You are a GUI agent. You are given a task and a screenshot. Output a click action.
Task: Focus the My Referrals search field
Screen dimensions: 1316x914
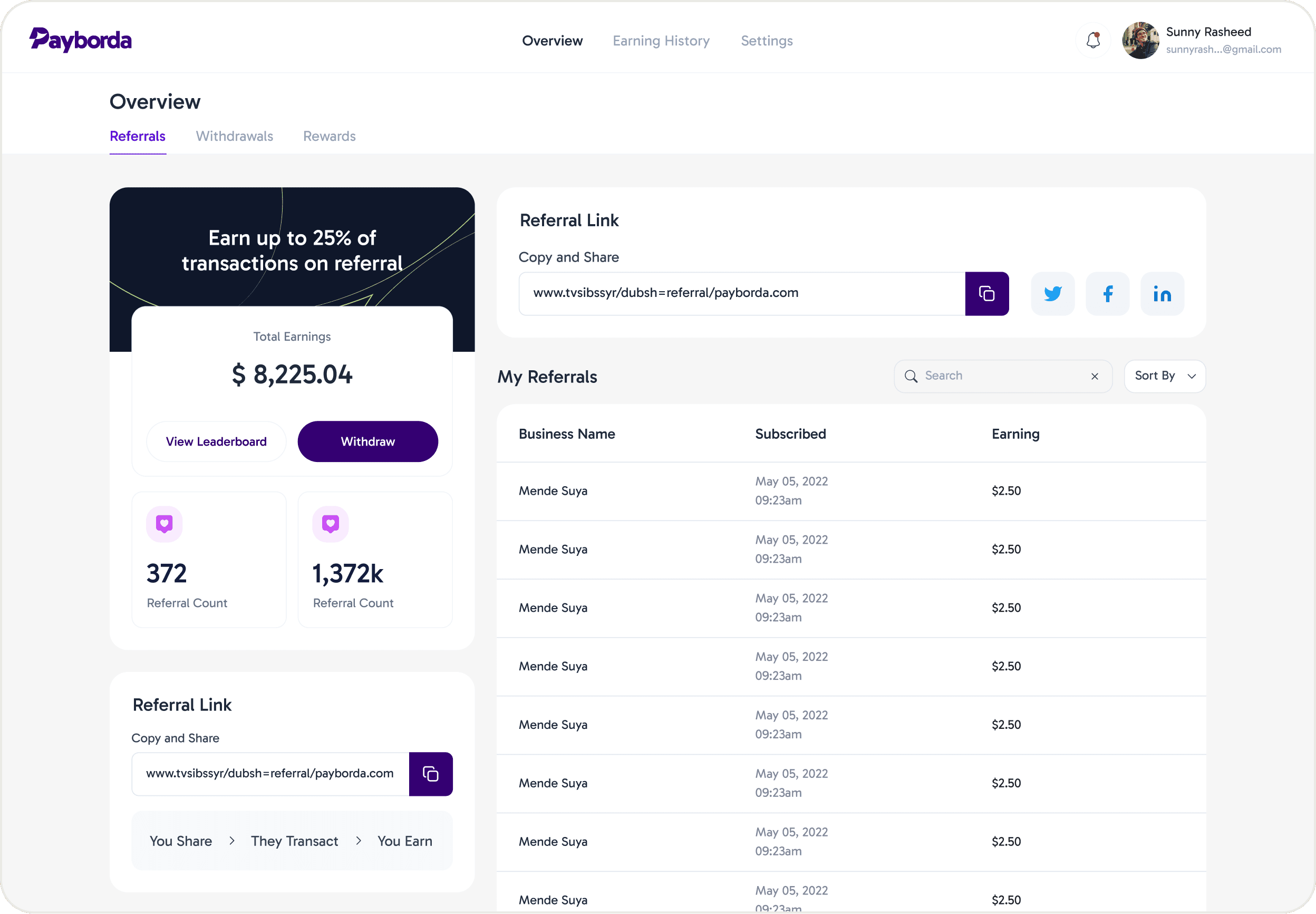pyautogui.click(x=1003, y=376)
